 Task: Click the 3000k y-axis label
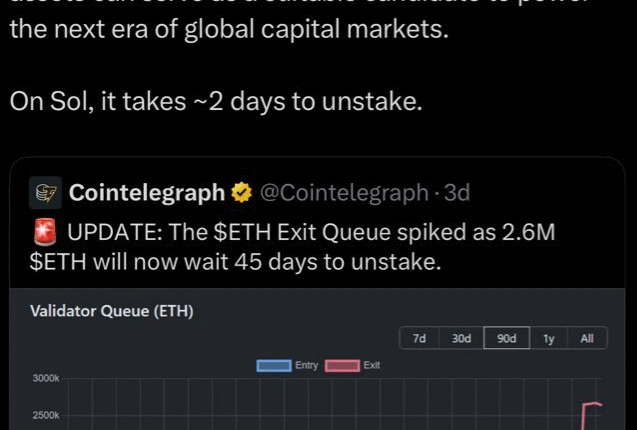[45, 379]
